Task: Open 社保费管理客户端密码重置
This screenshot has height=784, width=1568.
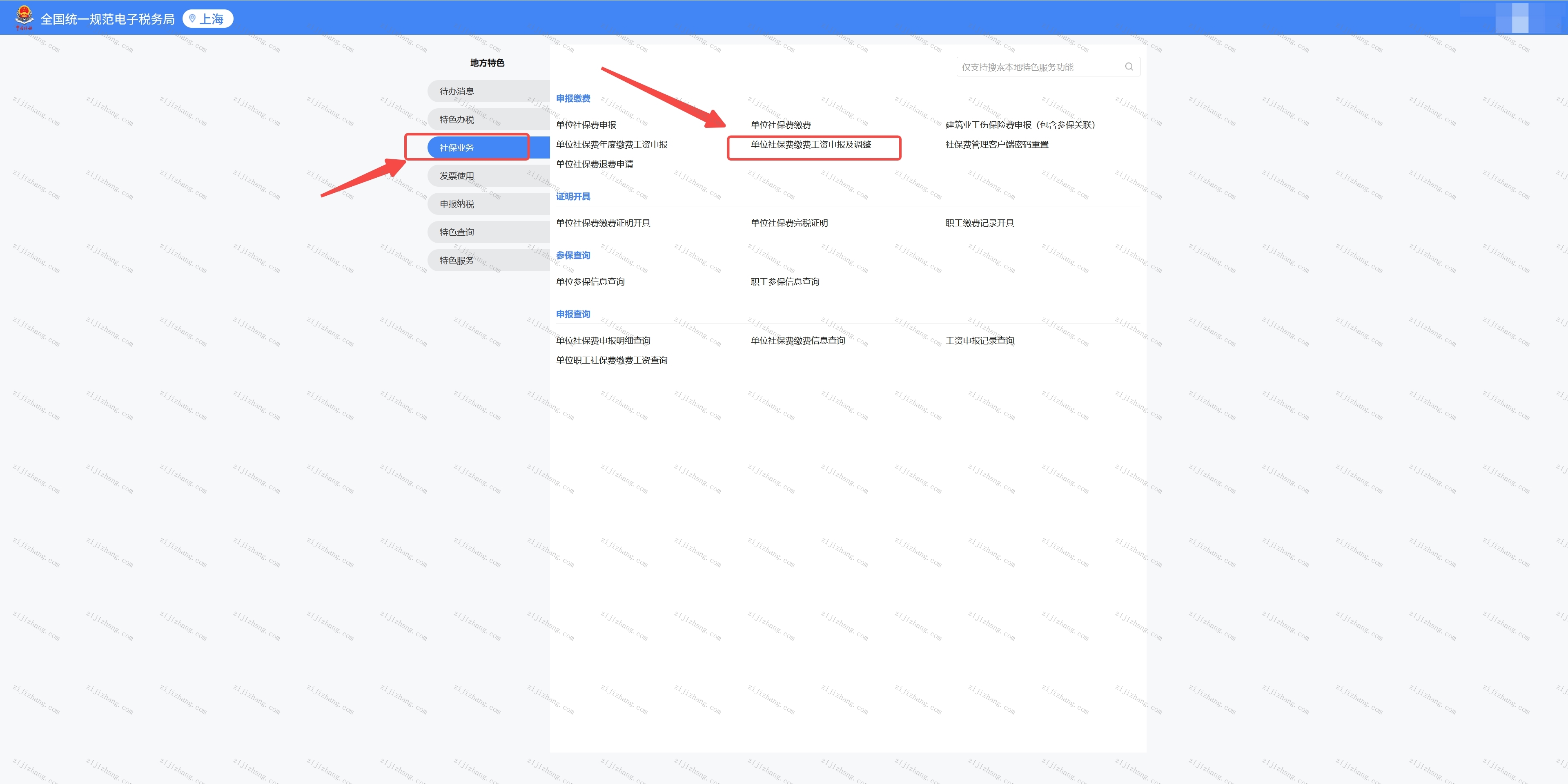Action: [997, 144]
